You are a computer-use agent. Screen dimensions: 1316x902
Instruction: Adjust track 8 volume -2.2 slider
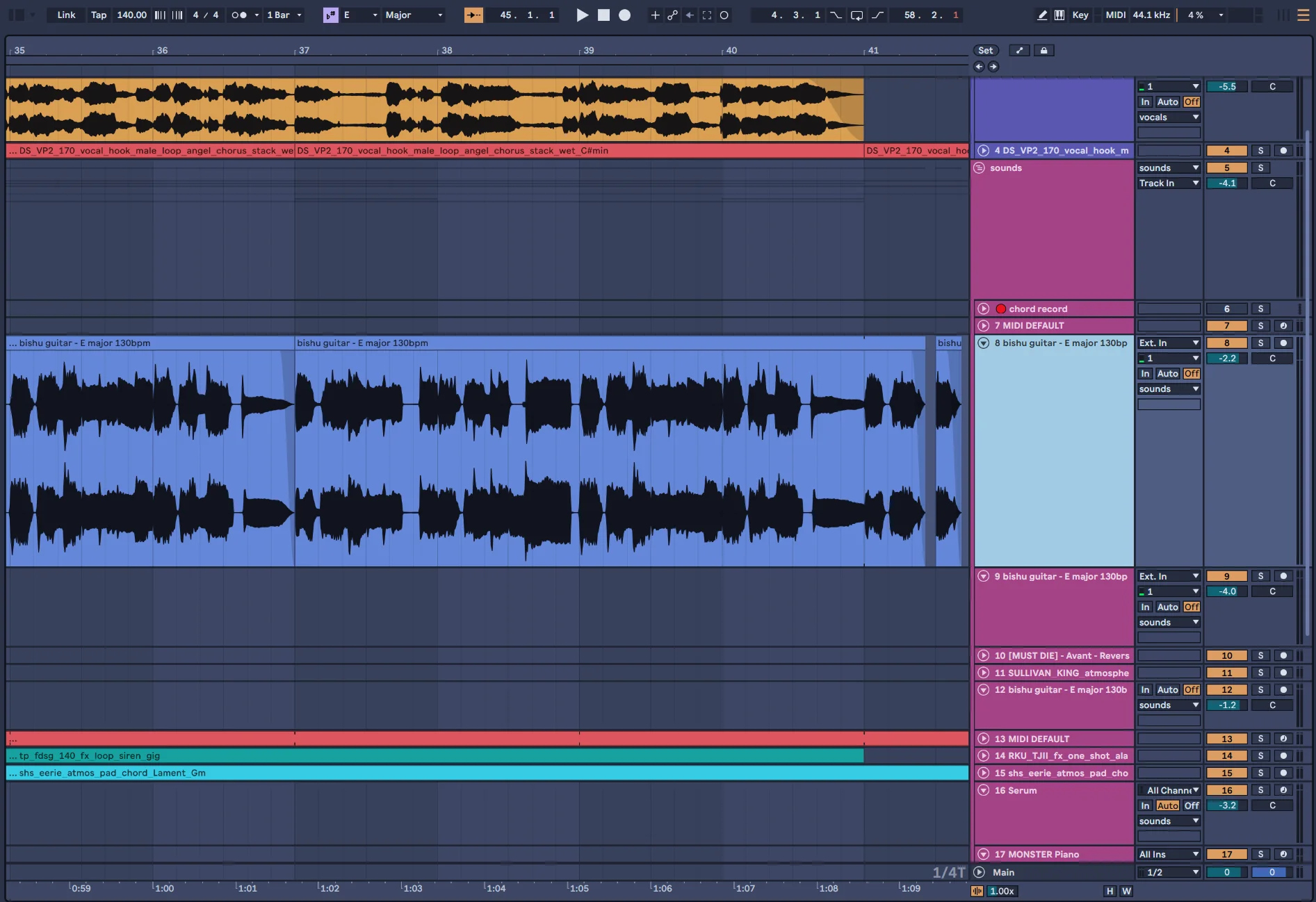click(1226, 358)
